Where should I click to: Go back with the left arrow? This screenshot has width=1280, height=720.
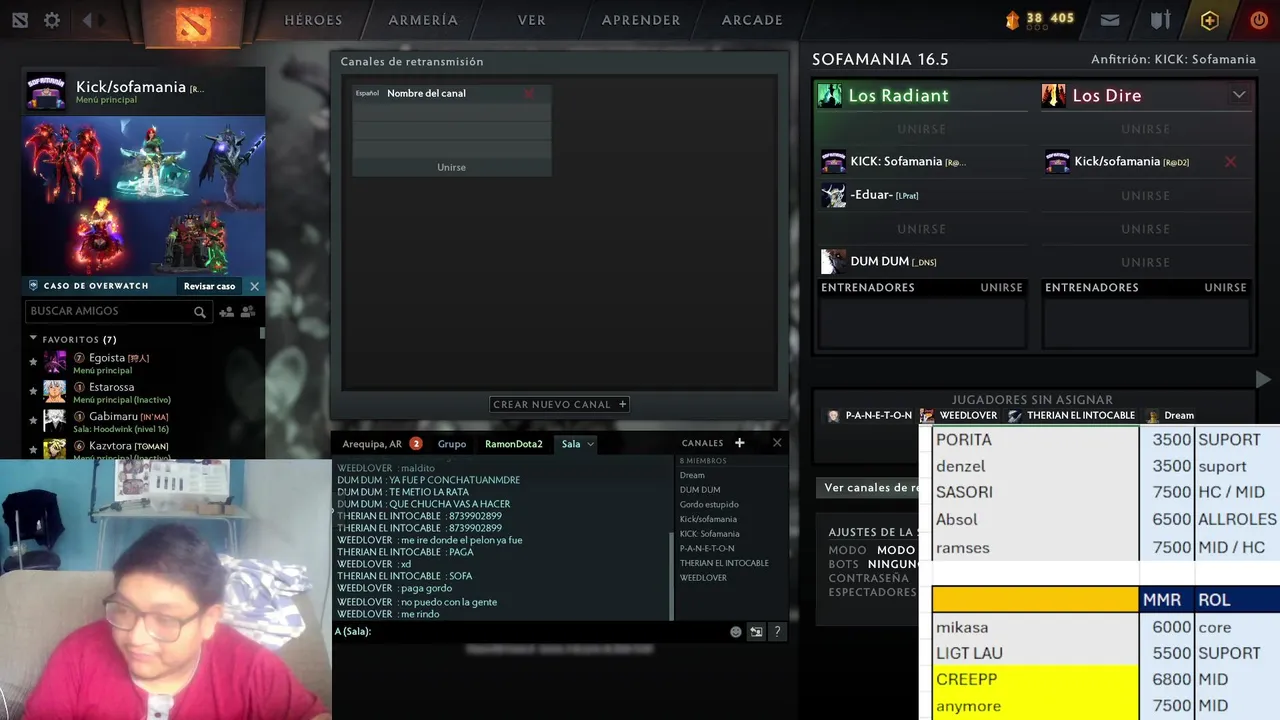[x=87, y=20]
